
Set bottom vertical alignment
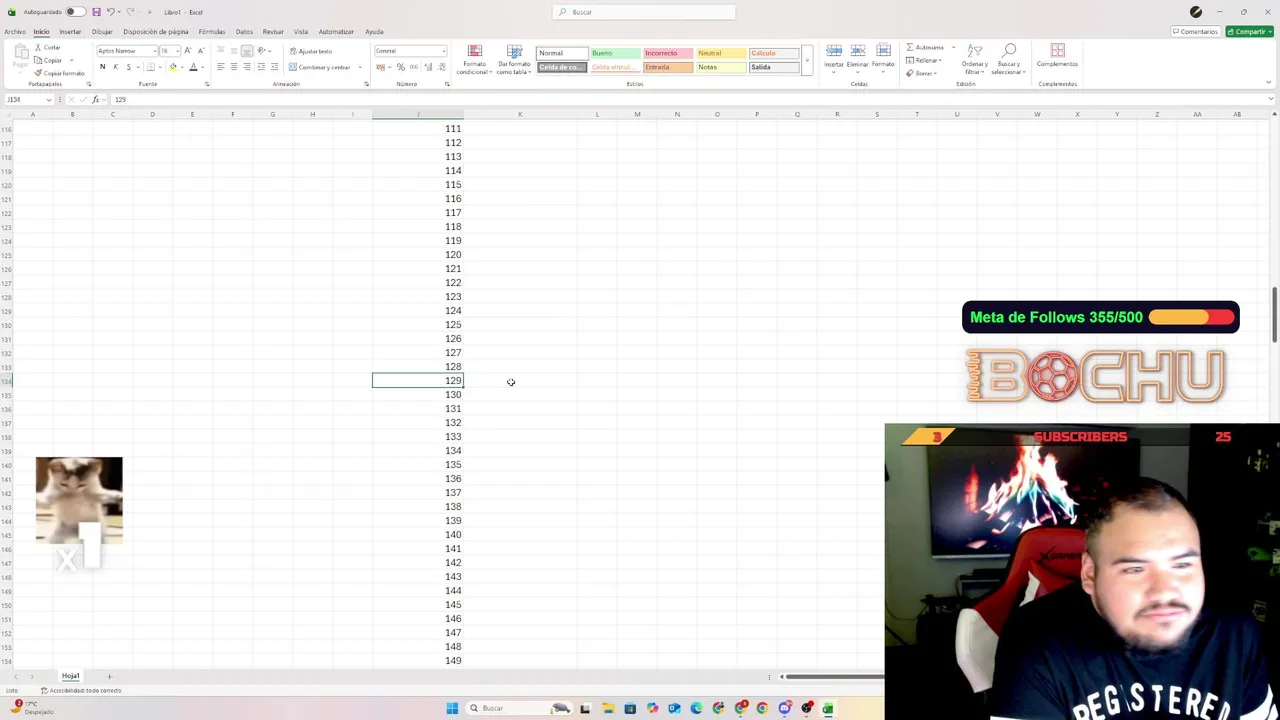click(x=247, y=51)
